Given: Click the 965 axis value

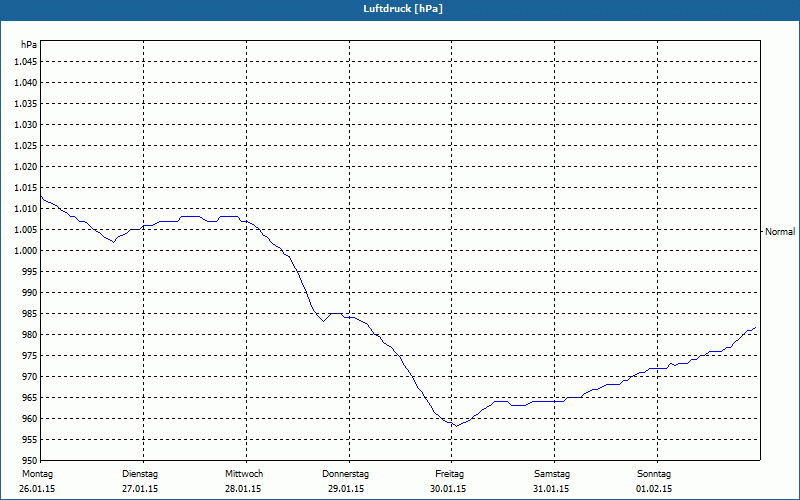Looking at the screenshot, I should click(x=30, y=397).
